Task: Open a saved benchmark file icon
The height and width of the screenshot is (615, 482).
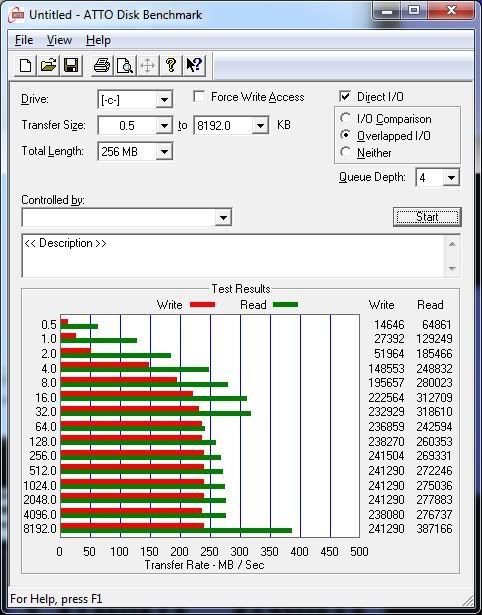Action: pyautogui.click(x=48, y=65)
